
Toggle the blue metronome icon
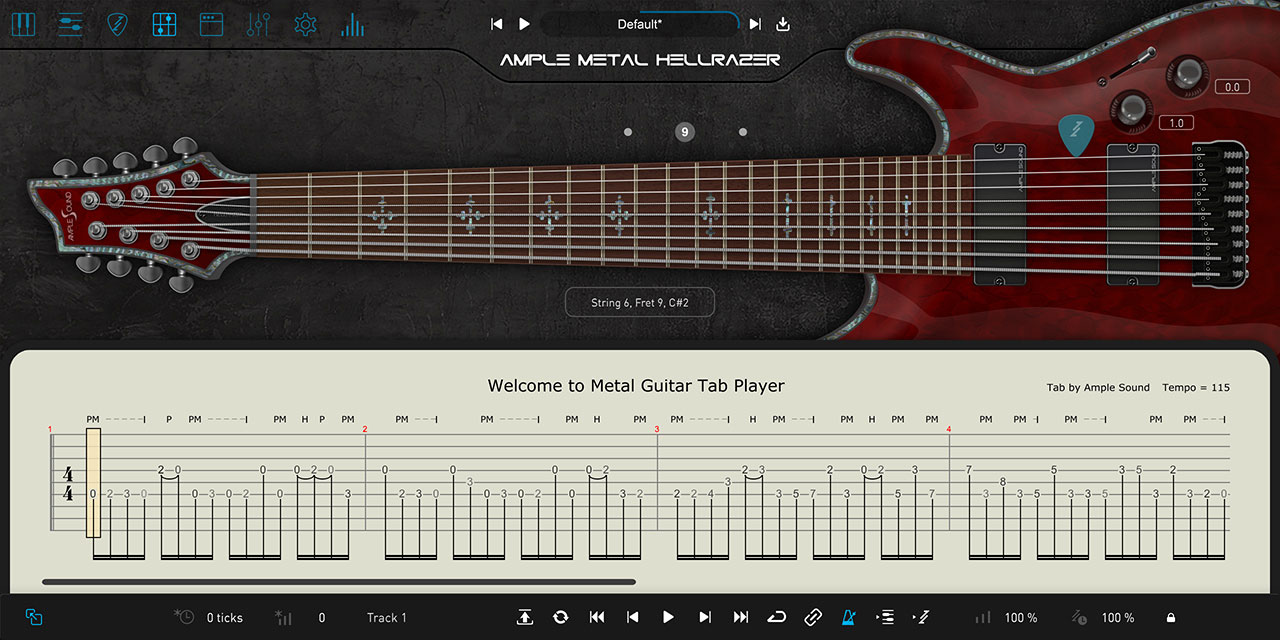pos(849,618)
